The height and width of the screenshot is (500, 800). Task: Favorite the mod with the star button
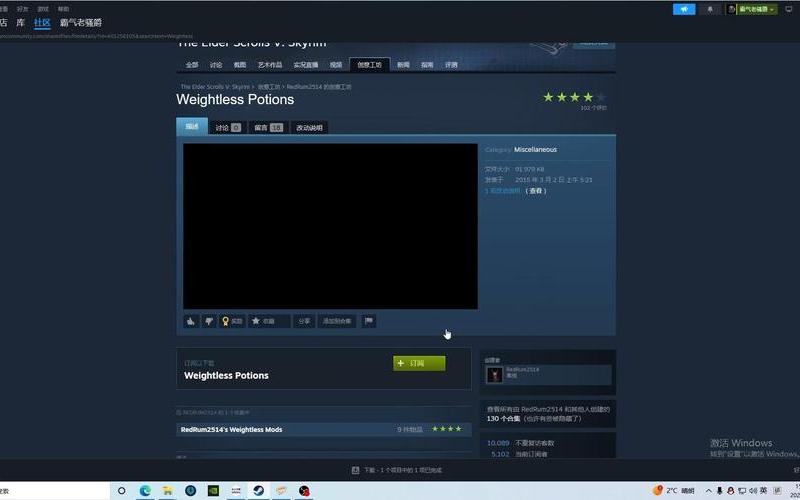point(269,321)
